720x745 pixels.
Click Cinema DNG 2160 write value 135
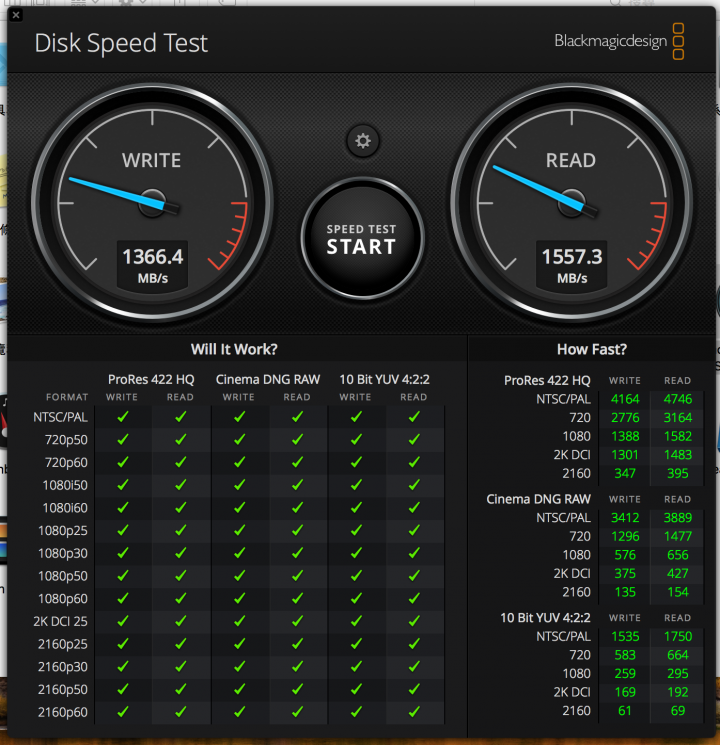(x=625, y=592)
